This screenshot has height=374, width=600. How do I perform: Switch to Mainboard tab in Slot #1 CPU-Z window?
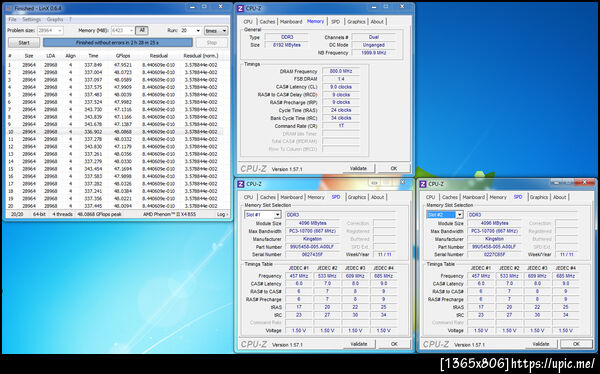291,197
